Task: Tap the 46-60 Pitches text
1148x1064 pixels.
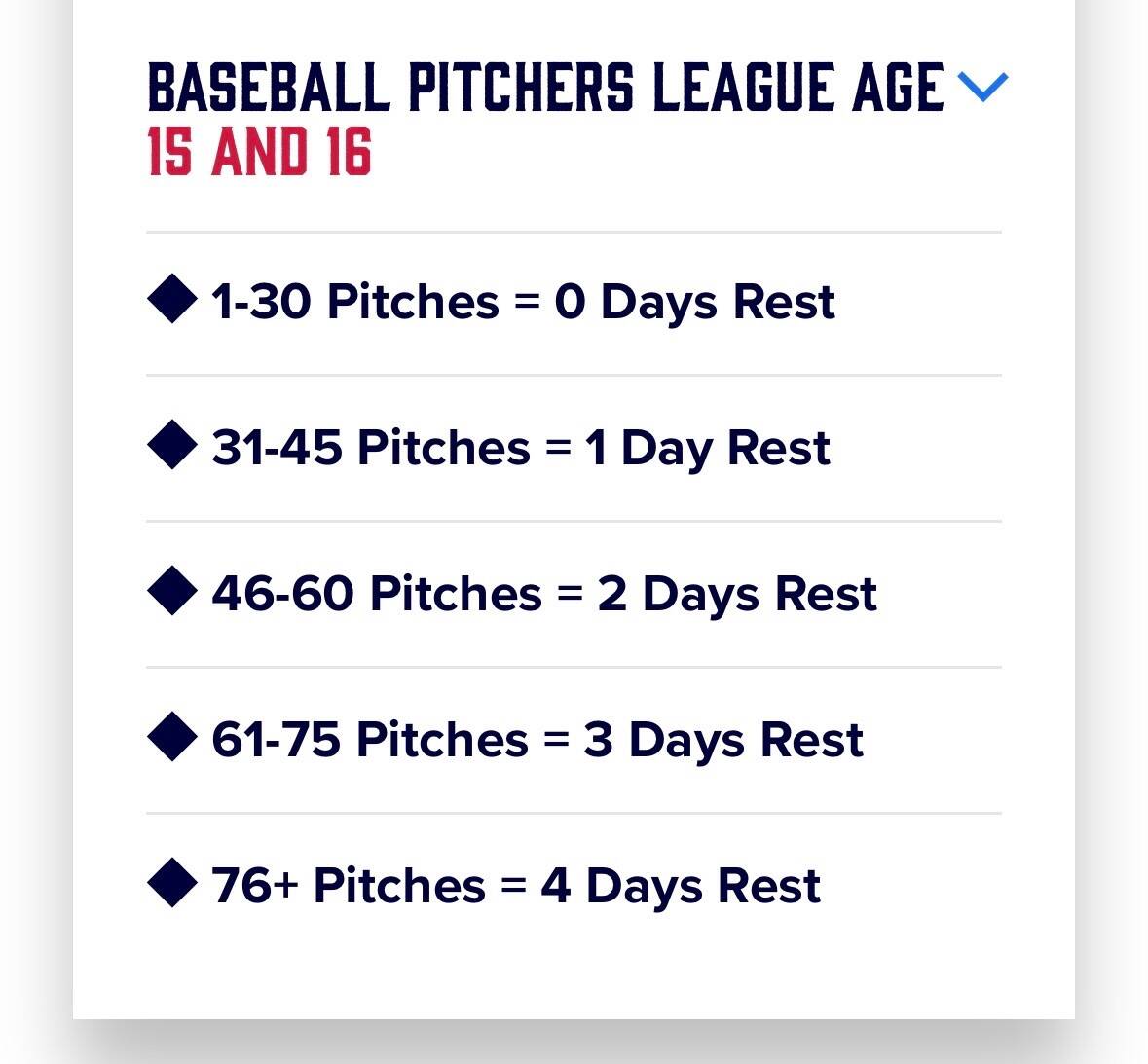Action: pyautogui.click(x=377, y=594)
